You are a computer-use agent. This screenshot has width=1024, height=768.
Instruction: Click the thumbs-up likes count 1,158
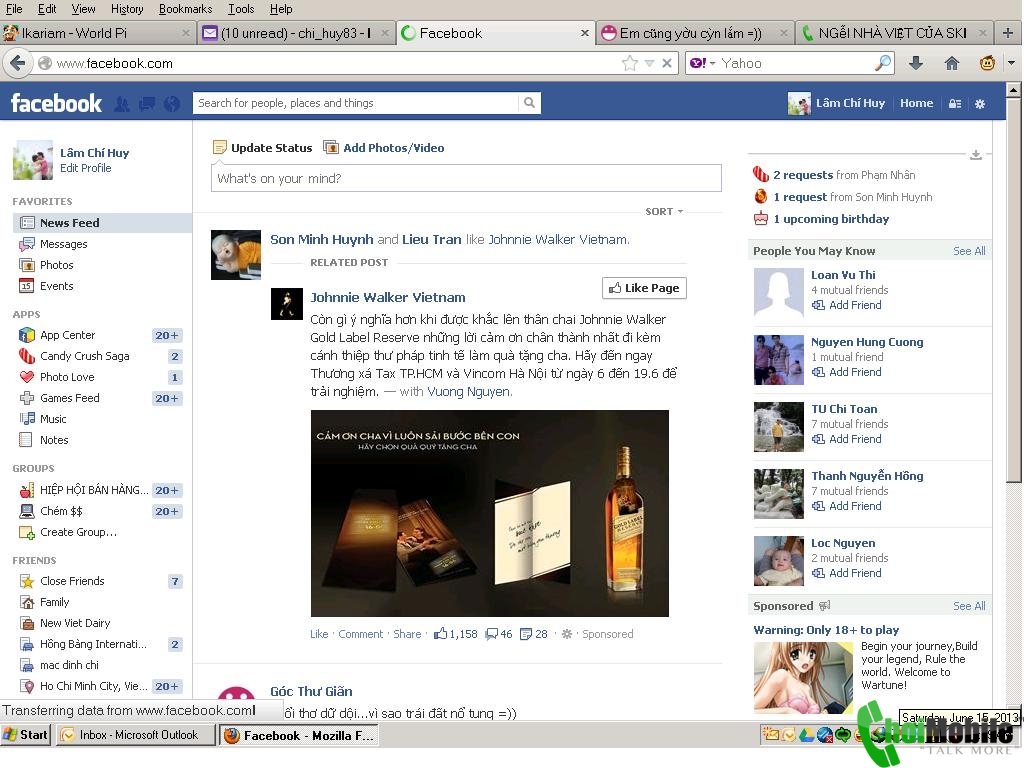pos(456,633)
